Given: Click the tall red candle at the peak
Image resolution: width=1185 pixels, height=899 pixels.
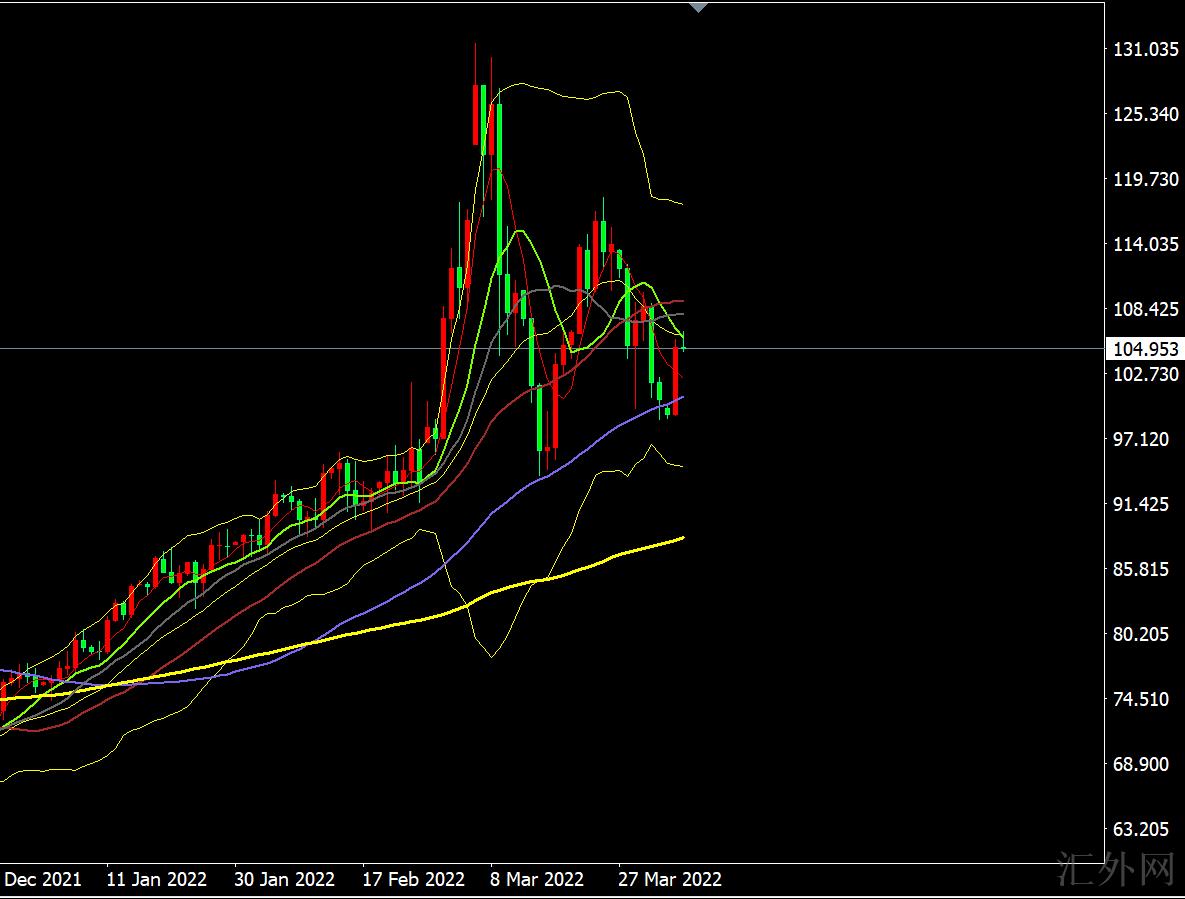Looking at the screenshot, I should [475, 115].
